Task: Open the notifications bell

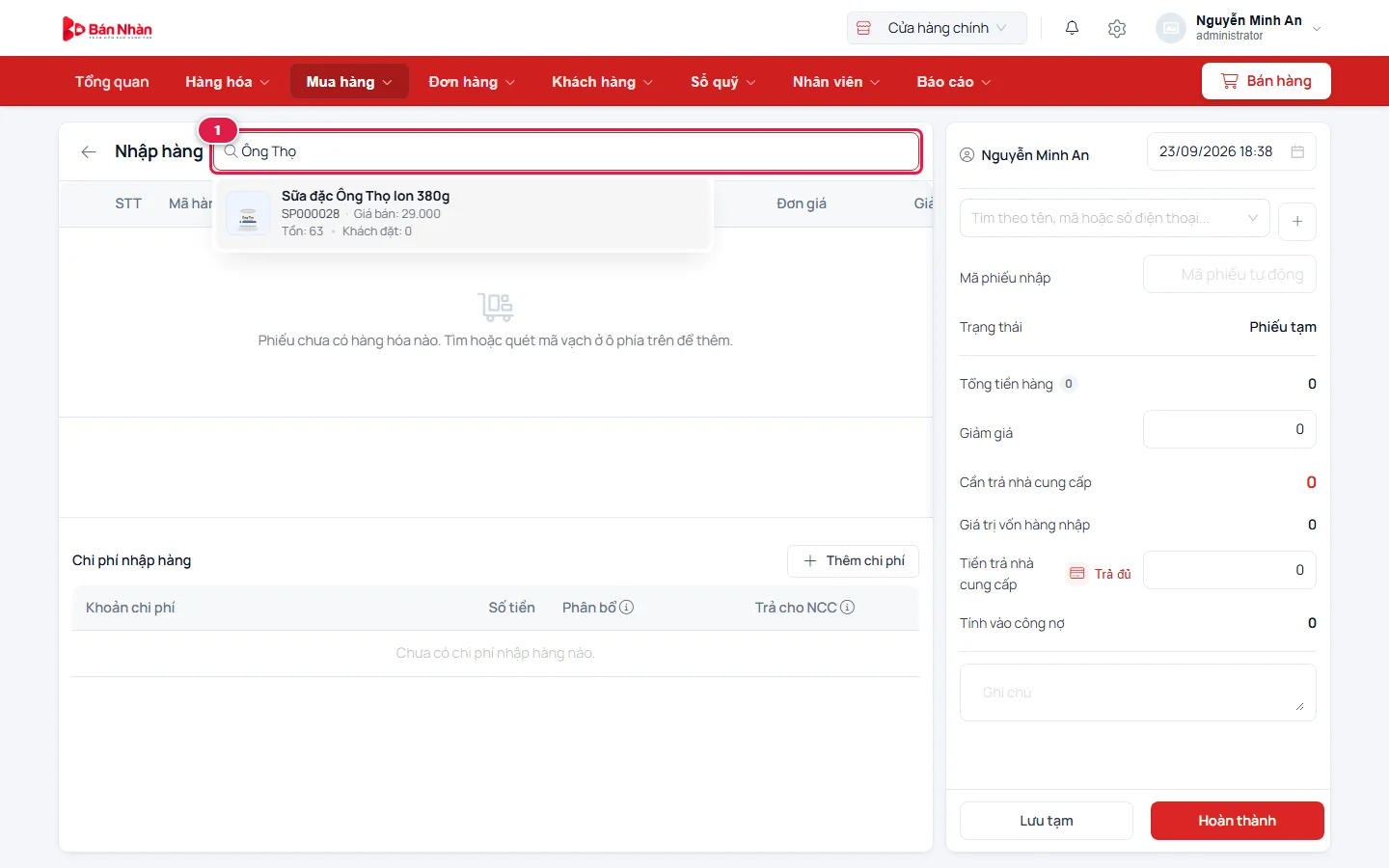Action: coord(1072,28)
